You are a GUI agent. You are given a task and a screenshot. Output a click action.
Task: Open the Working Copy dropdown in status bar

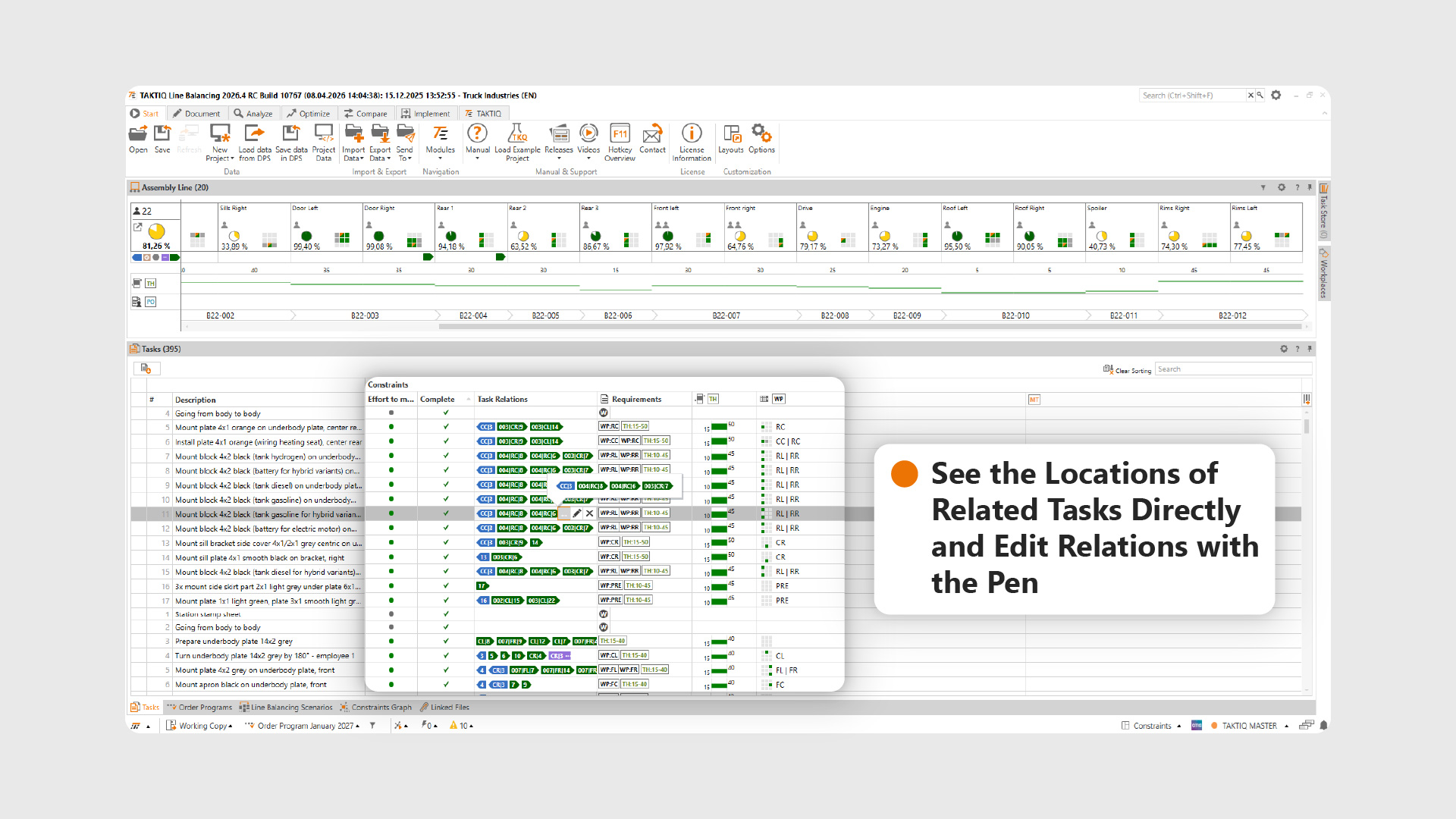(203, 726)
